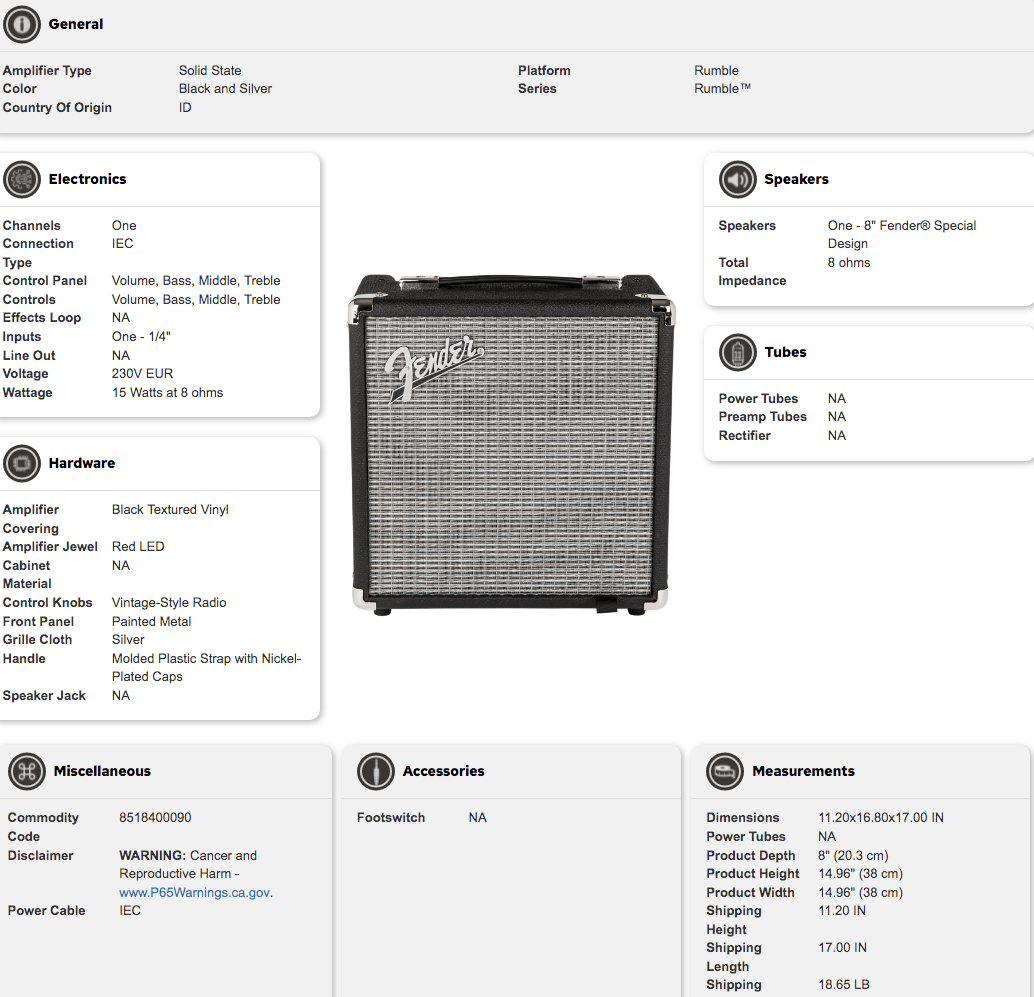This screenshot has width=1034, height=997.
Task: Click the Speakers section heading
Action: [x=796, y=179]
